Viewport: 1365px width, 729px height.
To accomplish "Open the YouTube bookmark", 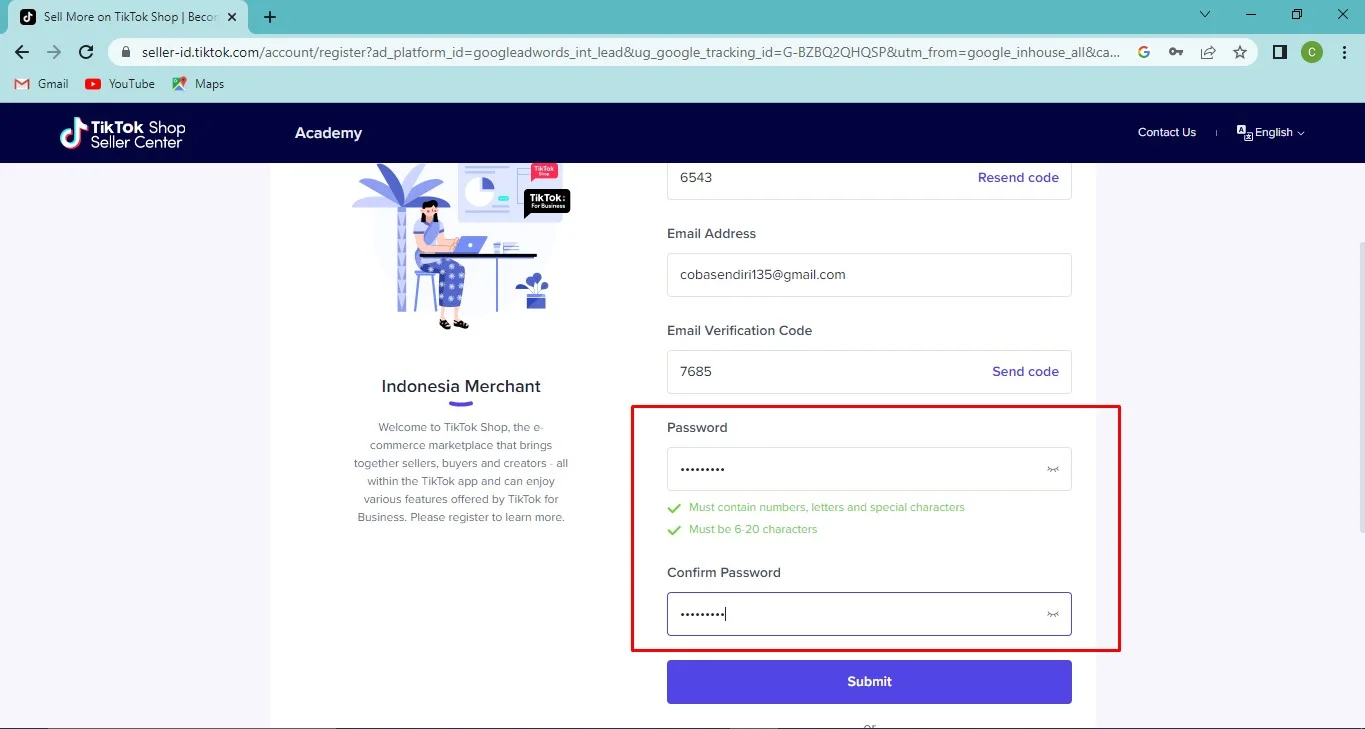I will pos(120,84).
